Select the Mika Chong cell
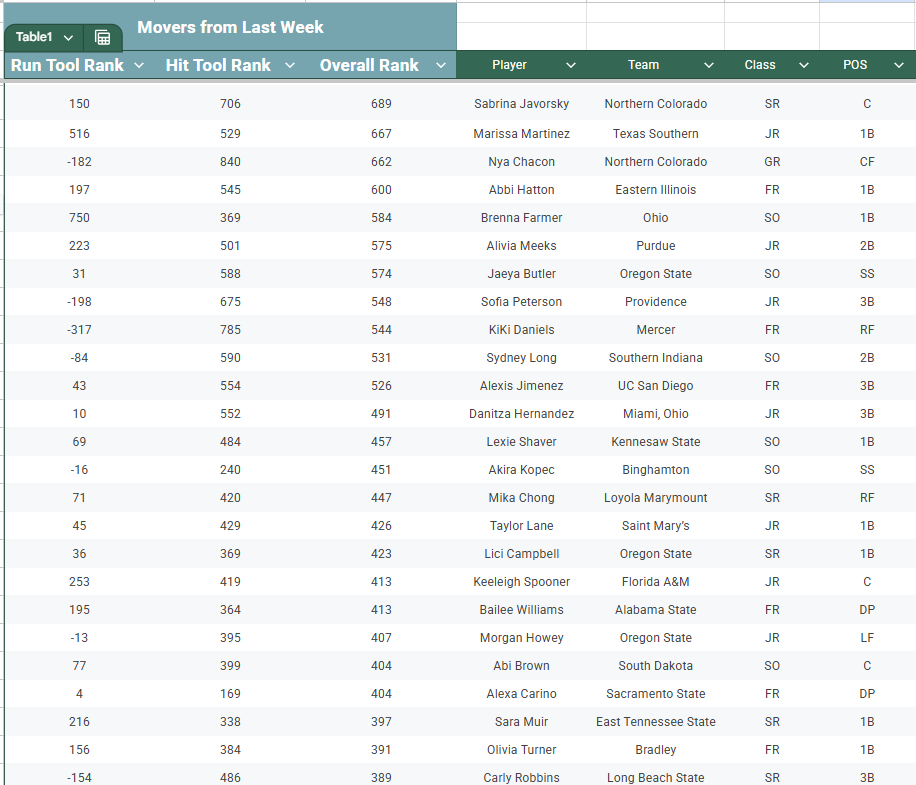The height and width of the screenshot is (785, 916). 521,498
